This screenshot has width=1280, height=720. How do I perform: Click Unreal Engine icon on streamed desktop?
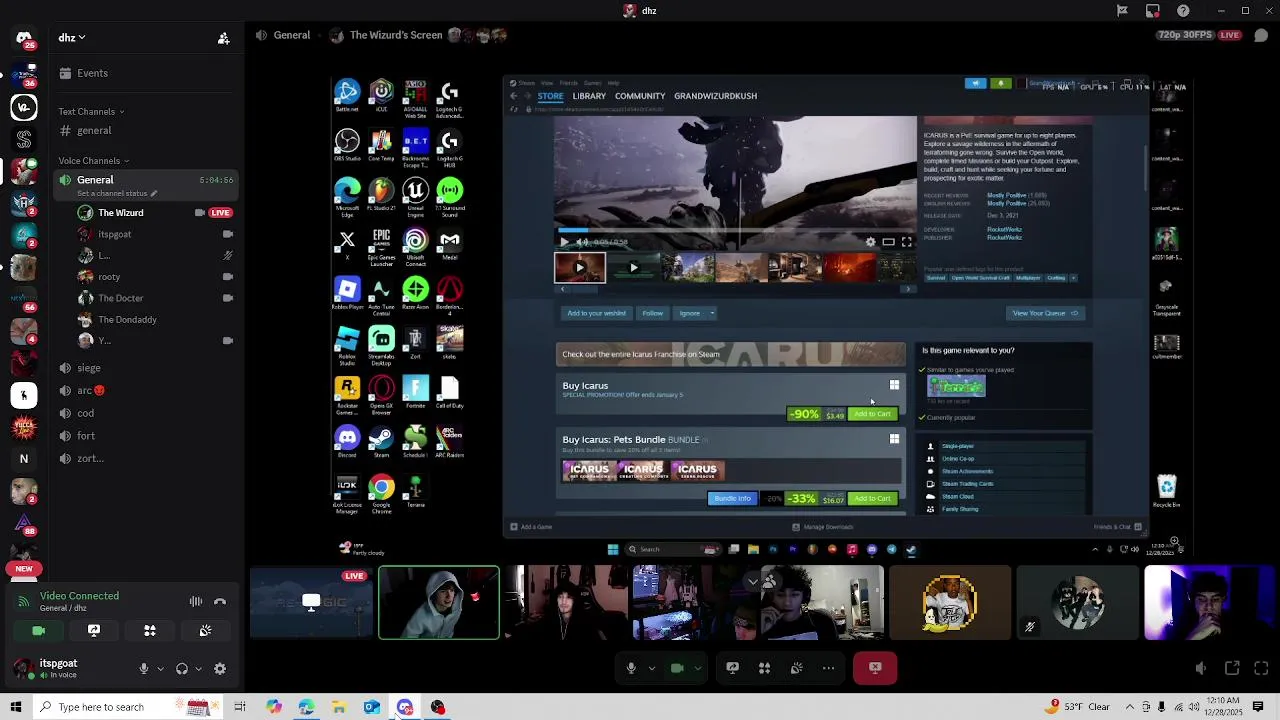[415, 195]
